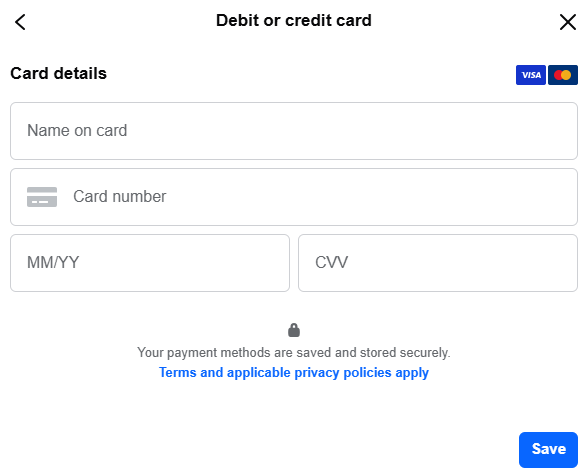The width and height of the screenshot is (587, 476).
Task: Open Terms and applicable privacy policies link
Action: [x=294, y=373]
